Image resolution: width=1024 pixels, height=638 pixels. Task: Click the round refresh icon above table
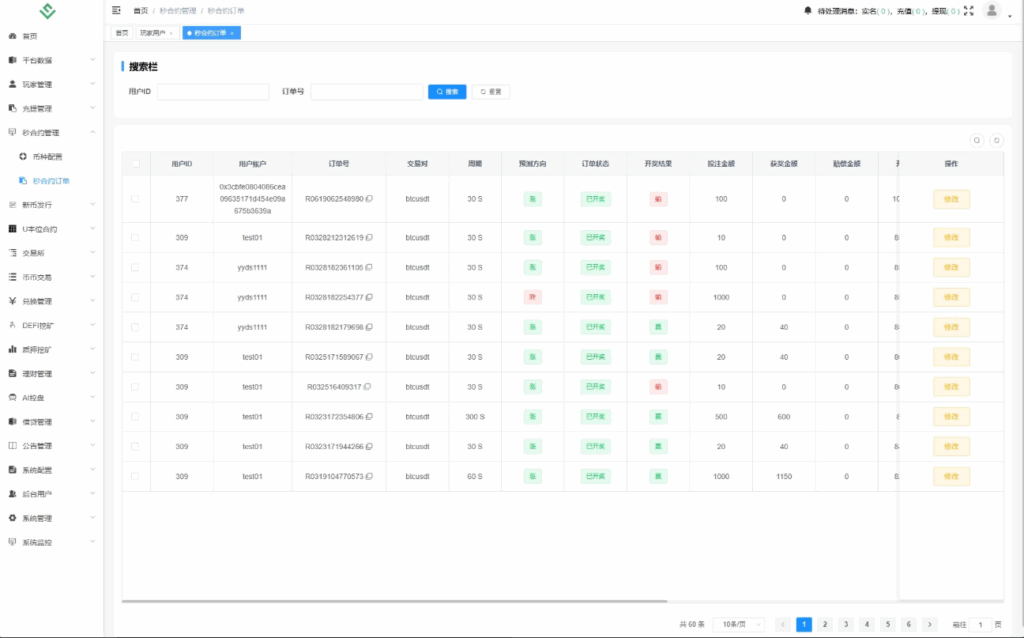pyautogui.click(x=997, y=140)
